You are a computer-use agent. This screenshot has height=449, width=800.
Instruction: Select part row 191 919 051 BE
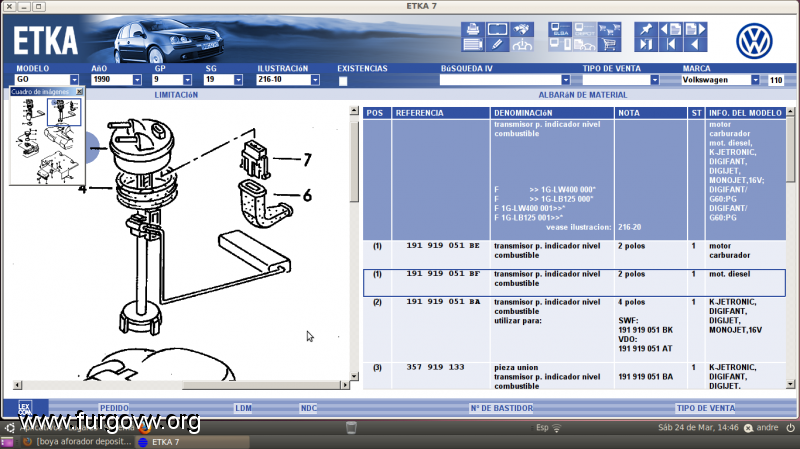coord(574,254)
